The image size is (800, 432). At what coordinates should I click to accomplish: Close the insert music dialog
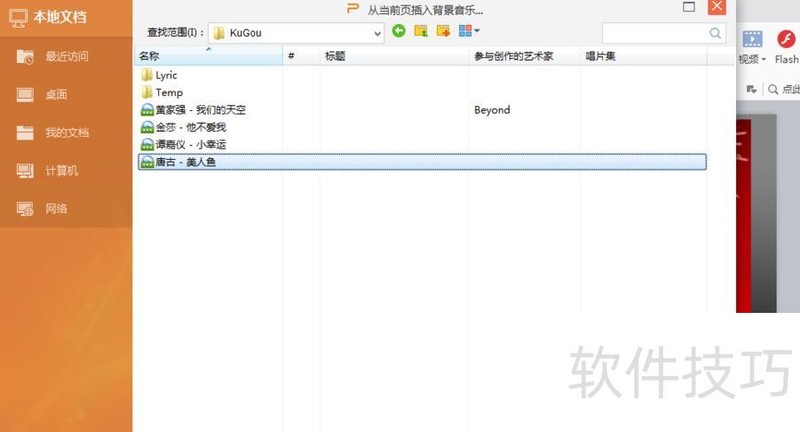pos(717,7)
